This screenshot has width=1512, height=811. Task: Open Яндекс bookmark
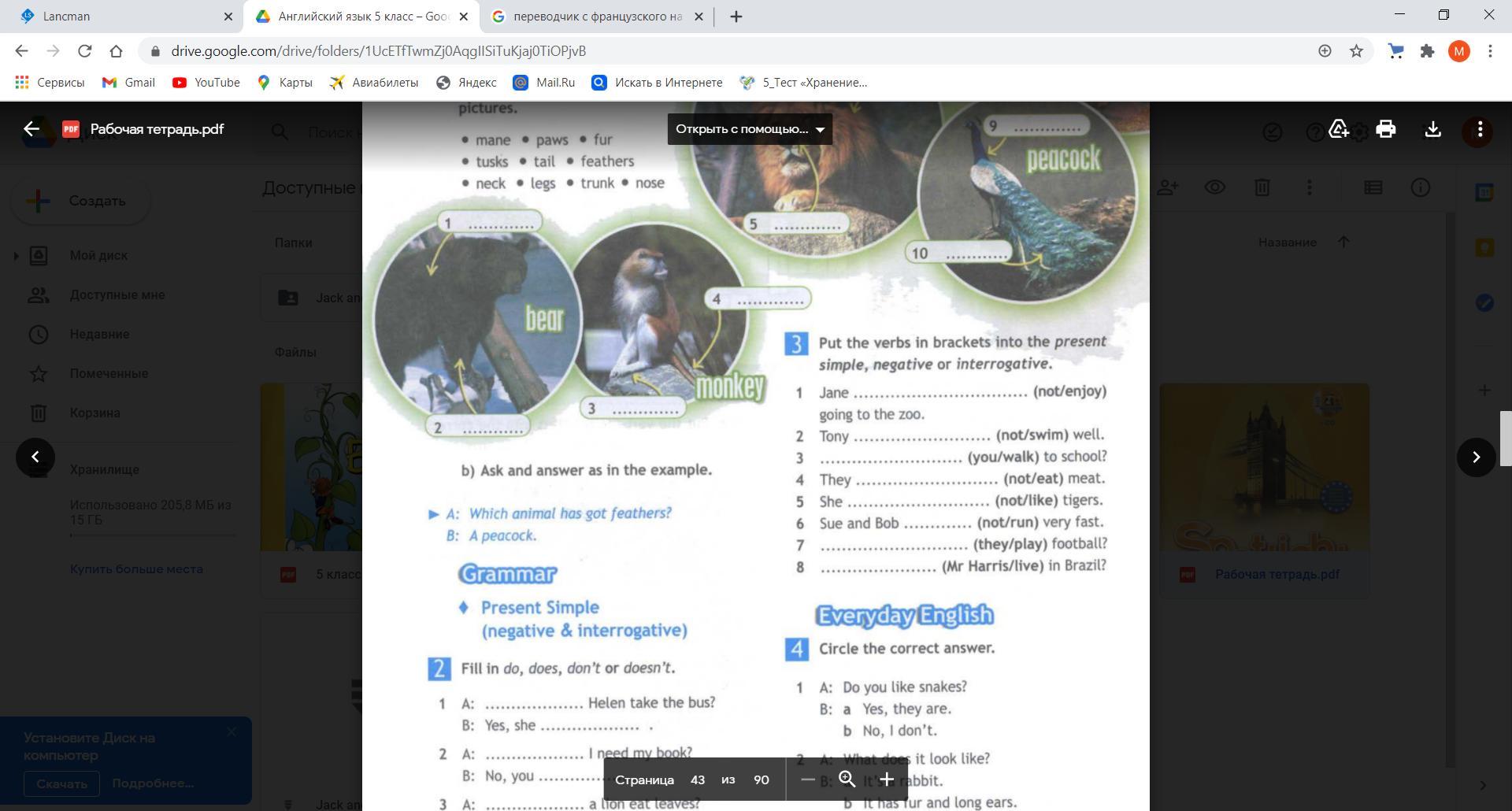click(x=466, y=83)
